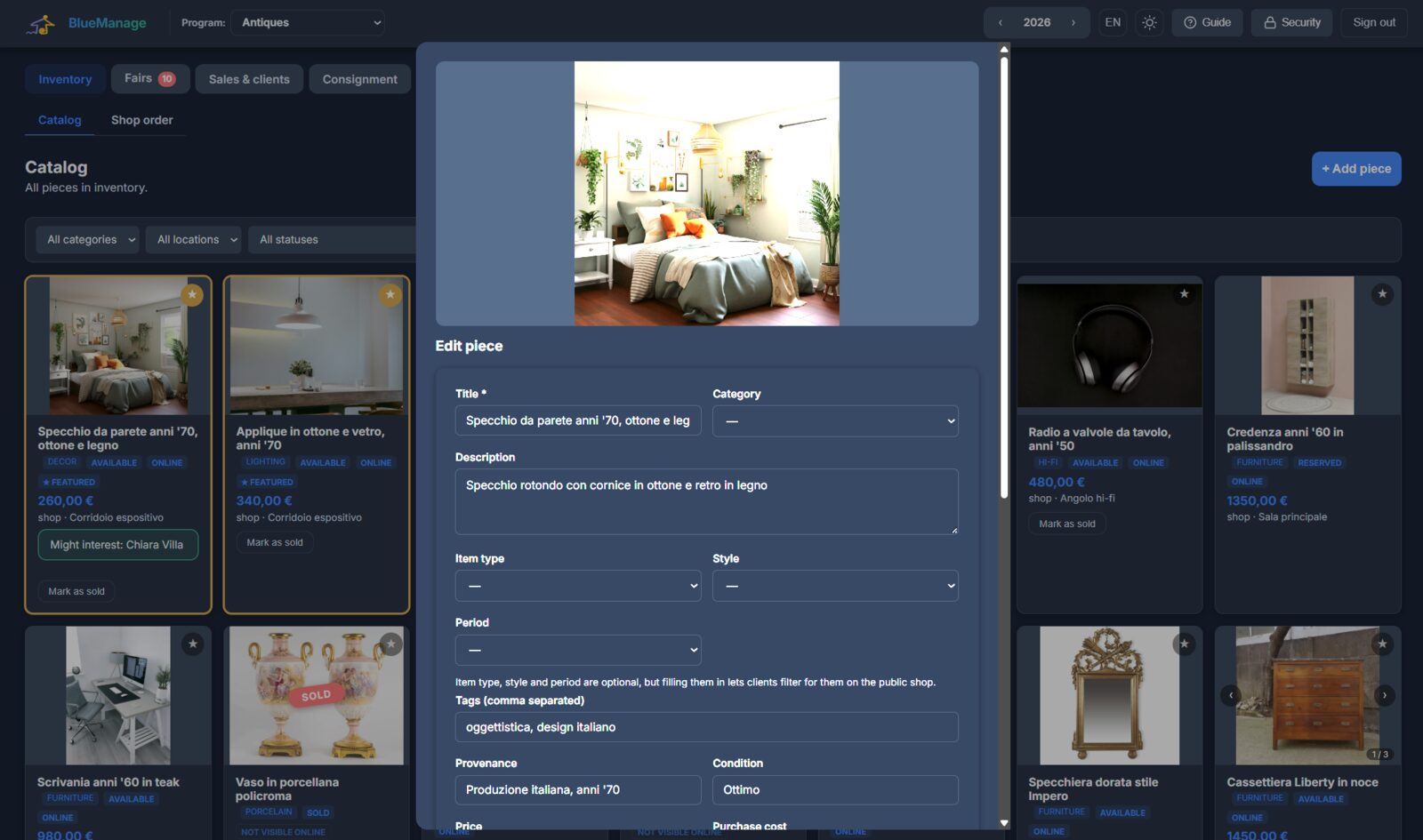Image resolution: width=1423 pixels, height=840 pixels.
Task: Open the Period dropdown
Action: click(578, 650)
